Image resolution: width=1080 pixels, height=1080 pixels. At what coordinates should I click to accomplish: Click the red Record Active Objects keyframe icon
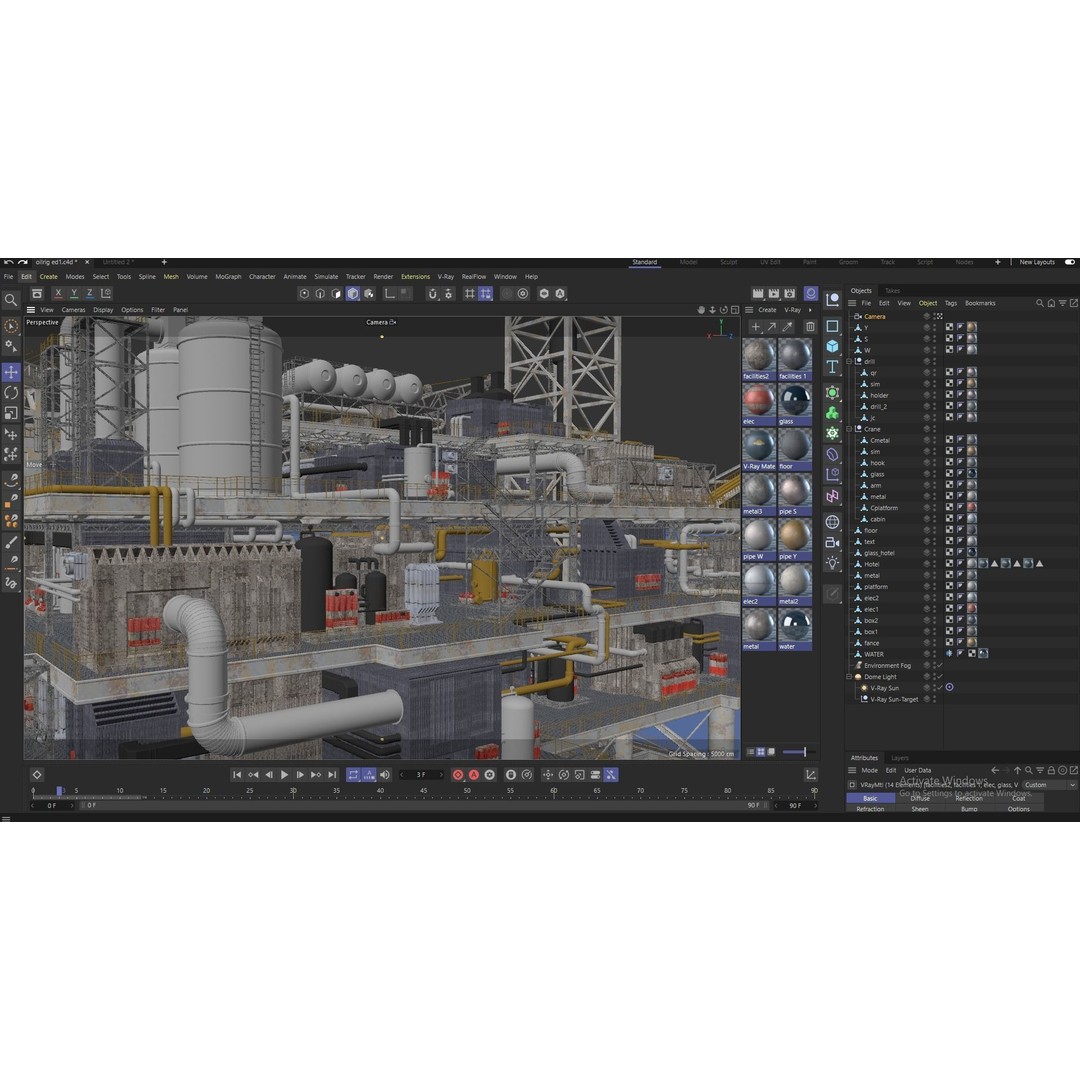458,774
